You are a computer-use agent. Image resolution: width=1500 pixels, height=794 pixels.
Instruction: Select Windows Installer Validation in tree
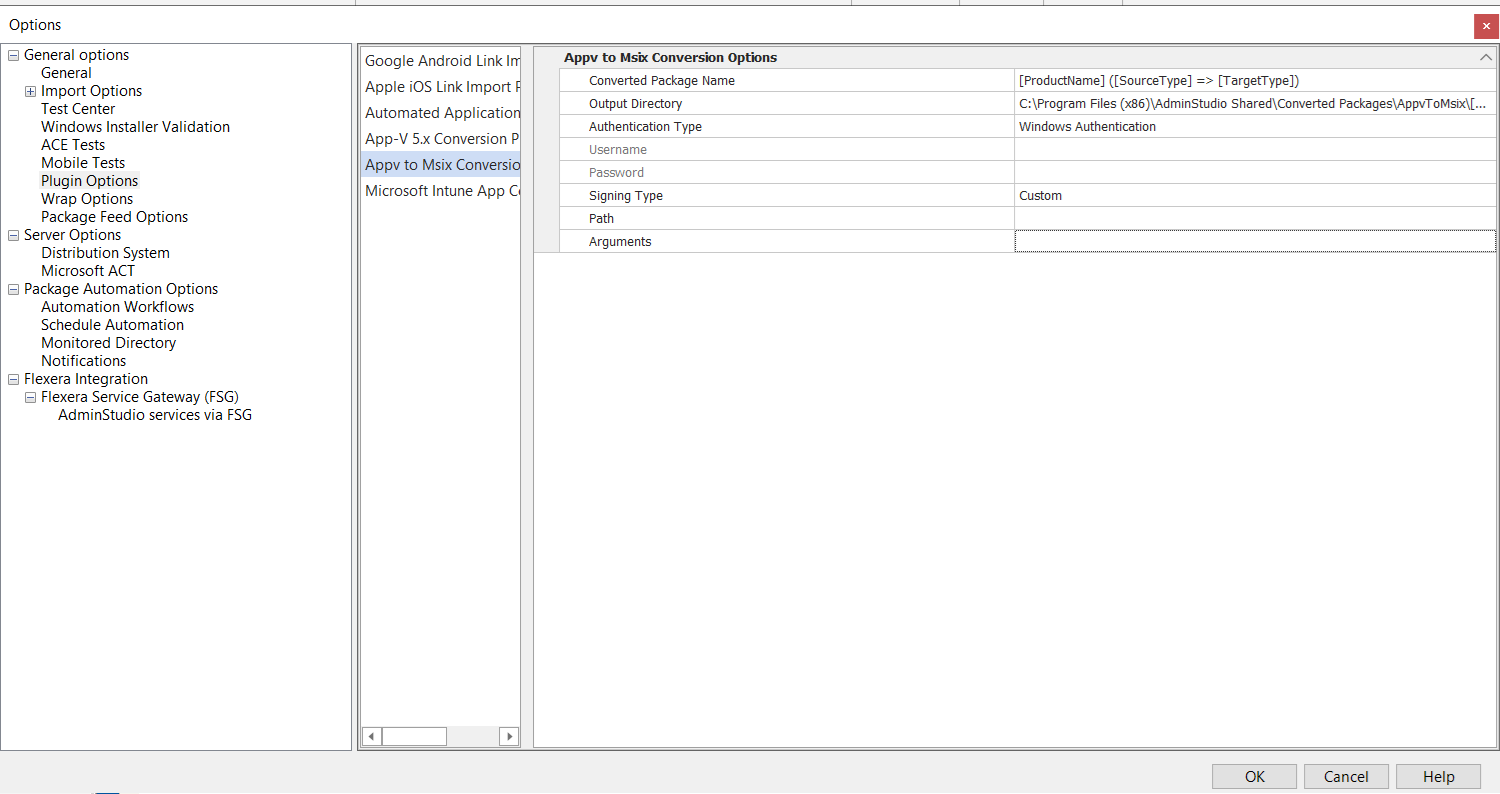(x=135, y=127)
